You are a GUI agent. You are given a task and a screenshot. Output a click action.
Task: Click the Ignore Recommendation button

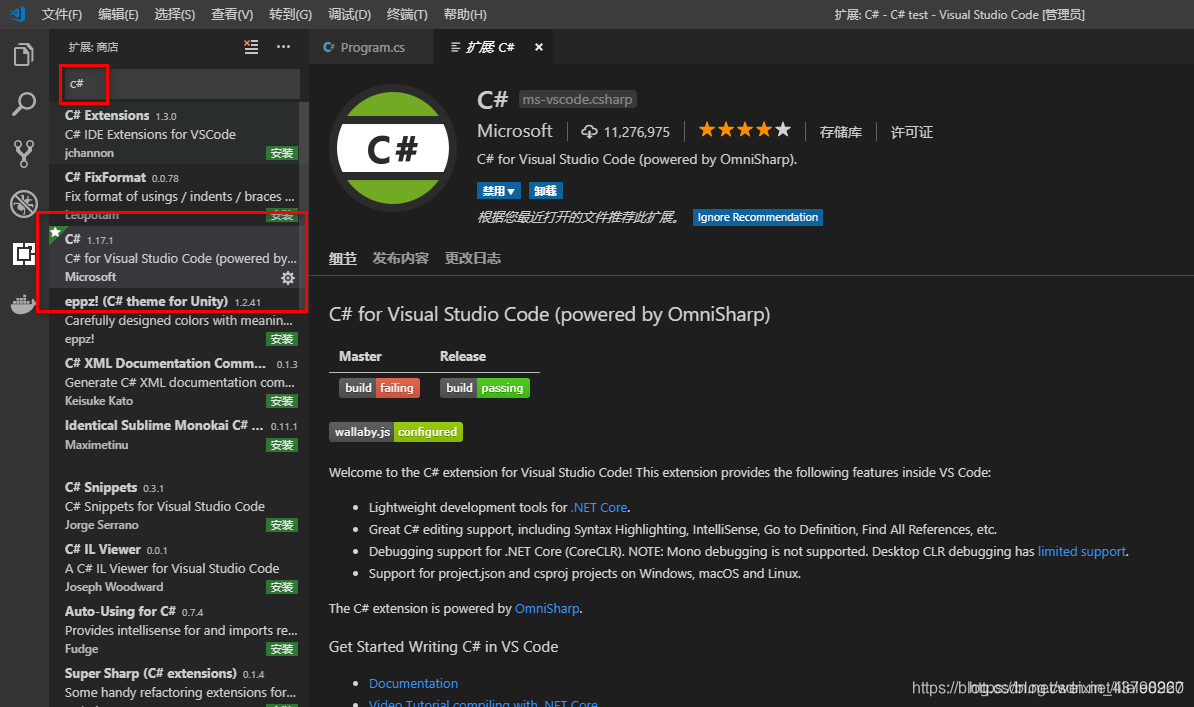(x=758, y=217)
